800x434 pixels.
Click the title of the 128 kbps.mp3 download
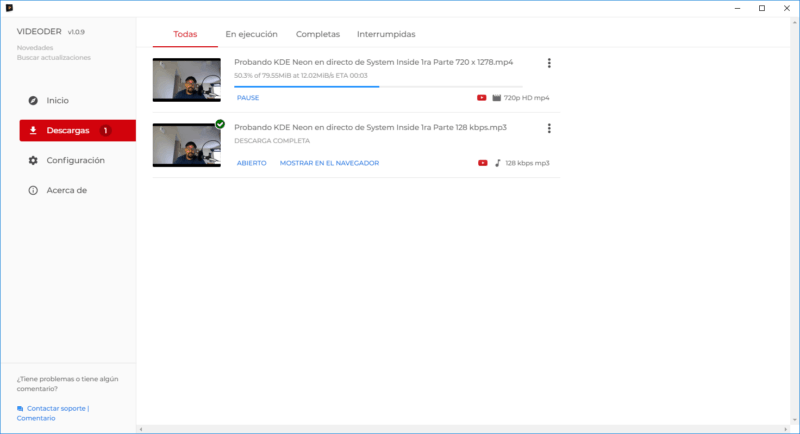pyautogui.click(x=370, y=127)
